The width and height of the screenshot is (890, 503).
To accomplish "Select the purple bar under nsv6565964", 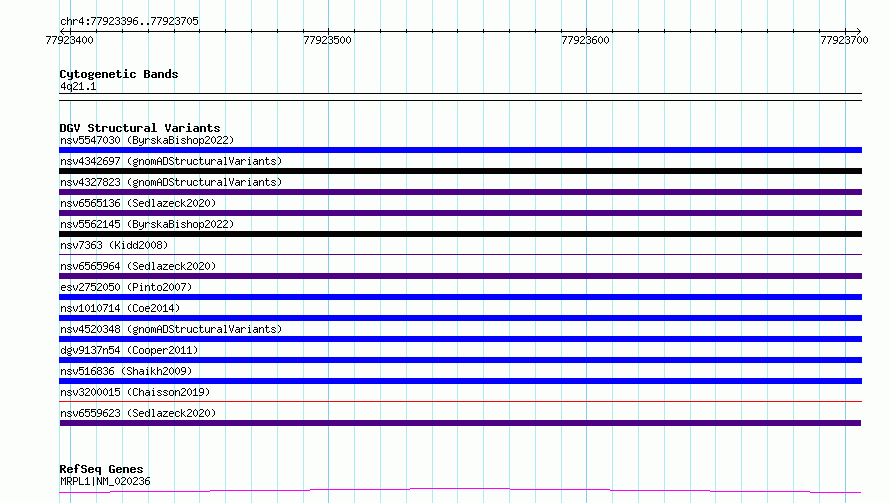I will pyautogui.click(x=460, y=276).
